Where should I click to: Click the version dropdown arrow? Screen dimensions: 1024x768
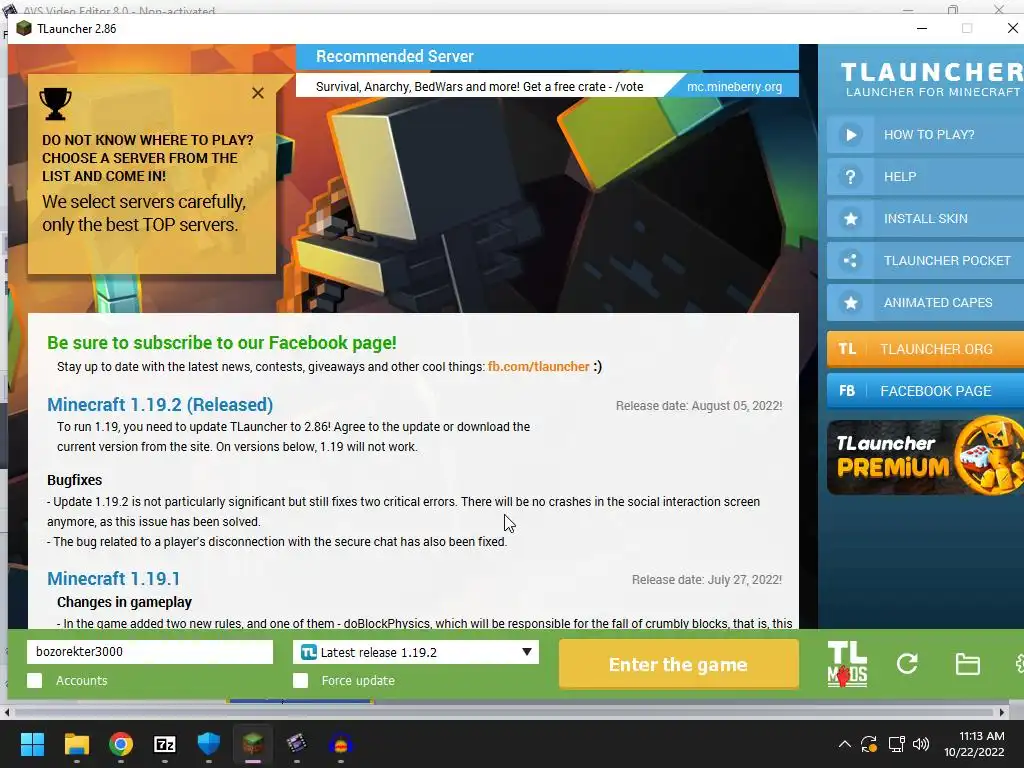526,652
